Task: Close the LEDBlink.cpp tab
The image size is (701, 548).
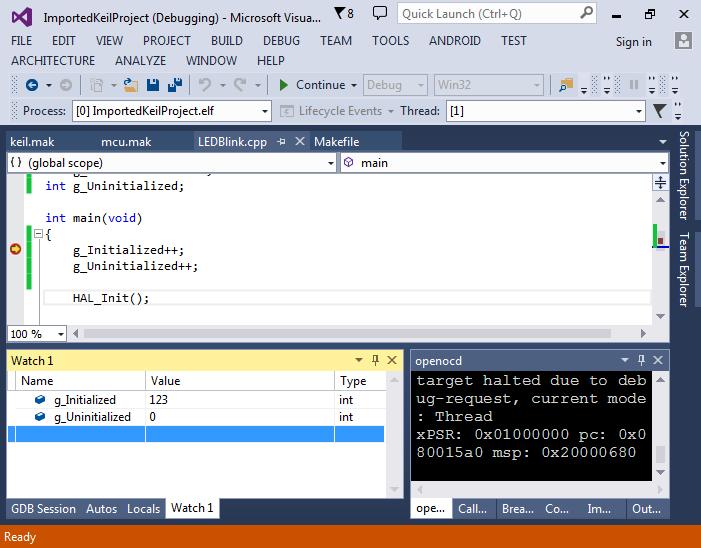Action: click(x=300, y=141)
